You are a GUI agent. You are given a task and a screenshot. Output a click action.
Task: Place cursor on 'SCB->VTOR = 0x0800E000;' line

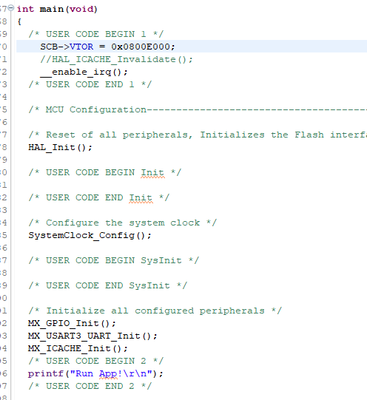coord(107,47)
